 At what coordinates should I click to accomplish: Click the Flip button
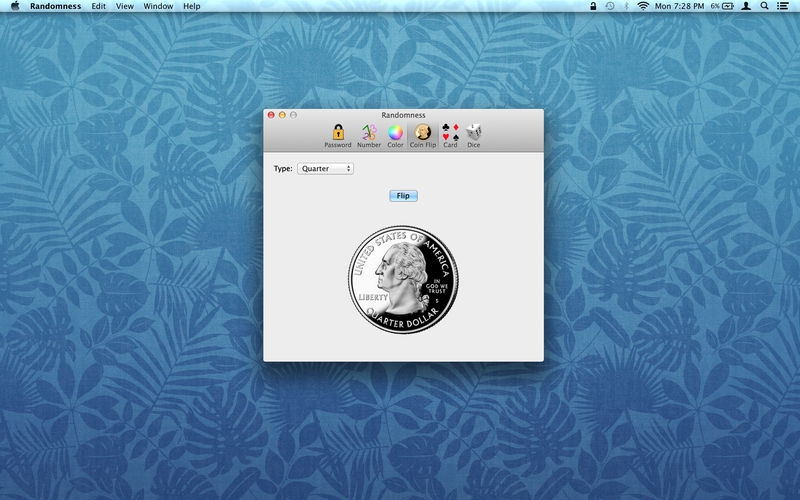coord(403,196)
